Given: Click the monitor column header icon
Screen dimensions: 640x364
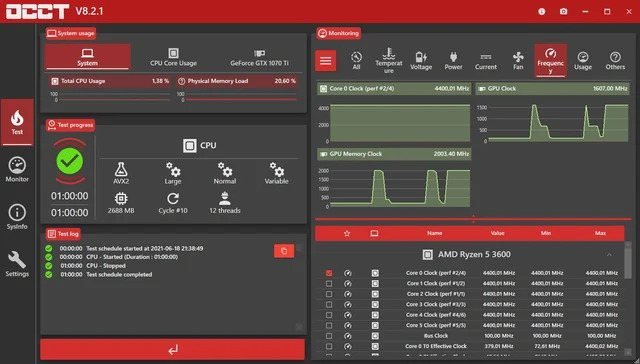Looking at the screenshot, I should pyautogui.click(x=374, y=233).
